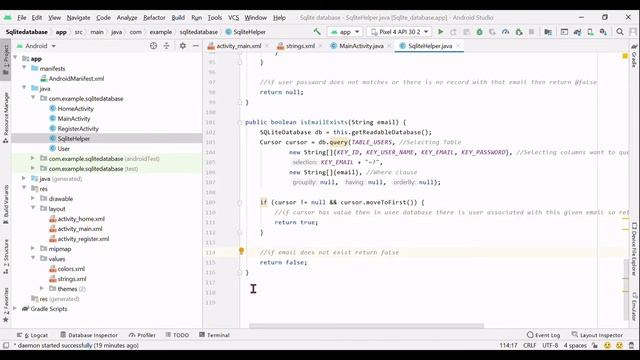Image resolution: width=640 pixels, height=360 pixels.
Task: Start debugging with the bug icon
Action: (480, 32)
